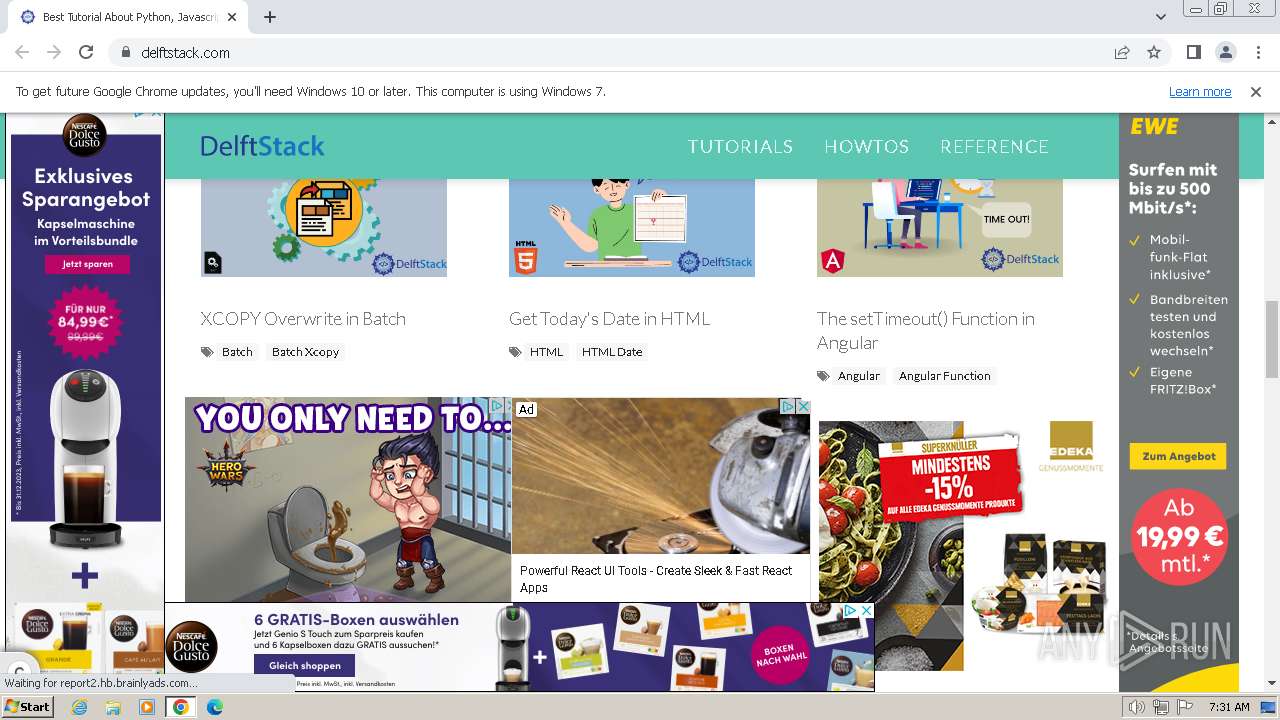This screenshot has height=720, width=1280.
Task: Click the Angular setTimeout article thumbnail
Action: 940,228
